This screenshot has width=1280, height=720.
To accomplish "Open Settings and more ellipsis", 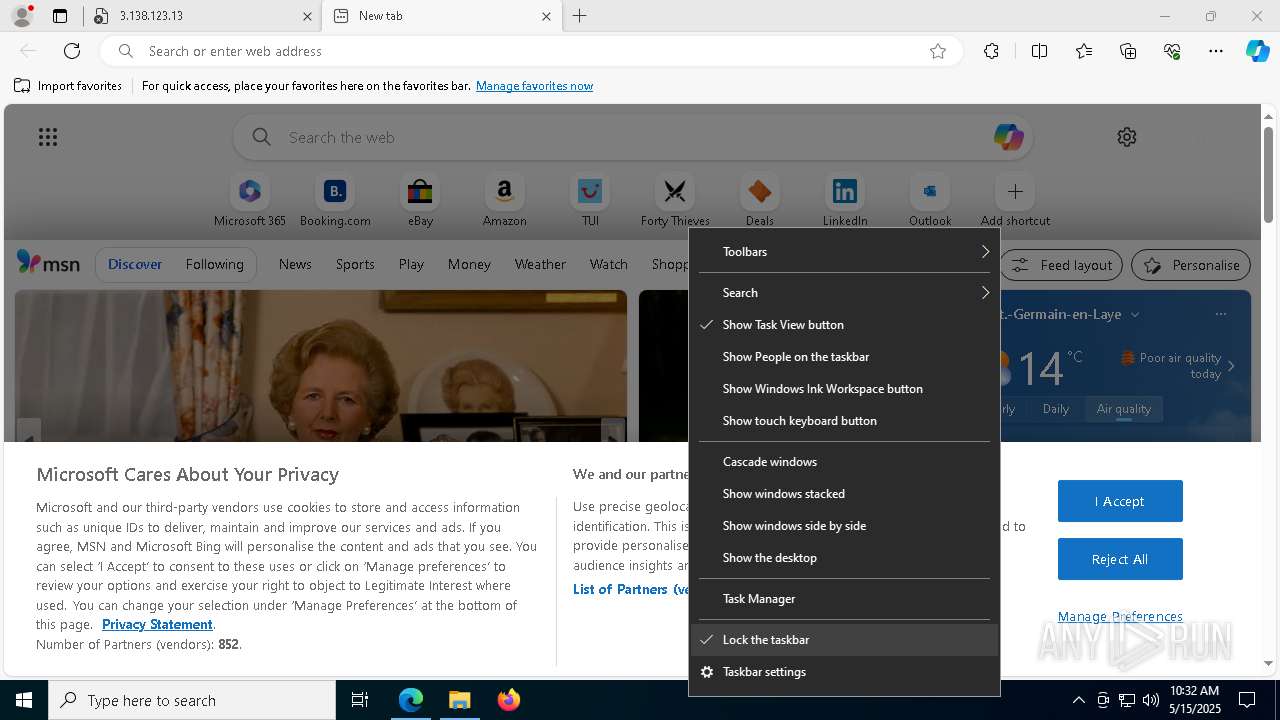I will tap(1216, 51).
